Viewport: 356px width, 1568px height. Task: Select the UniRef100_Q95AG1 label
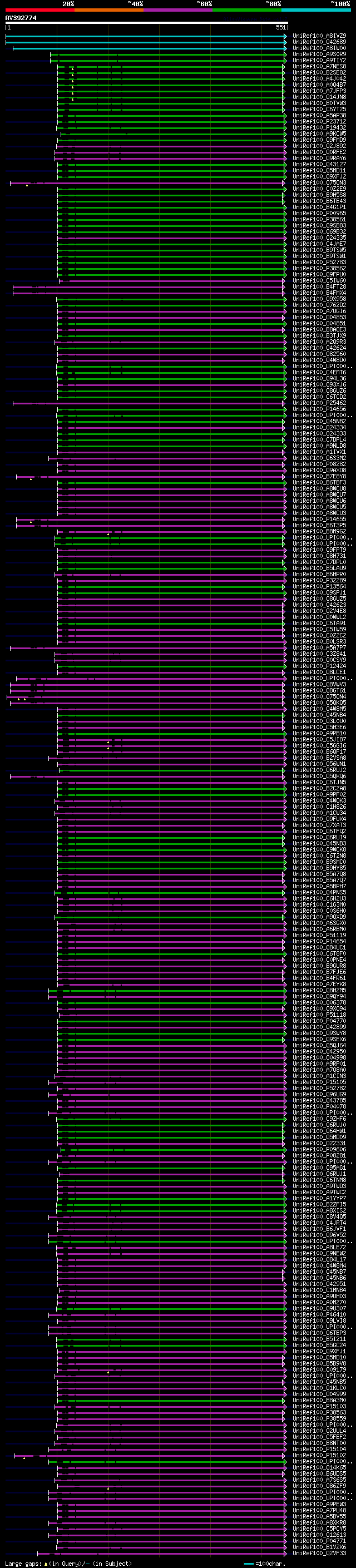coord(319,1168)
